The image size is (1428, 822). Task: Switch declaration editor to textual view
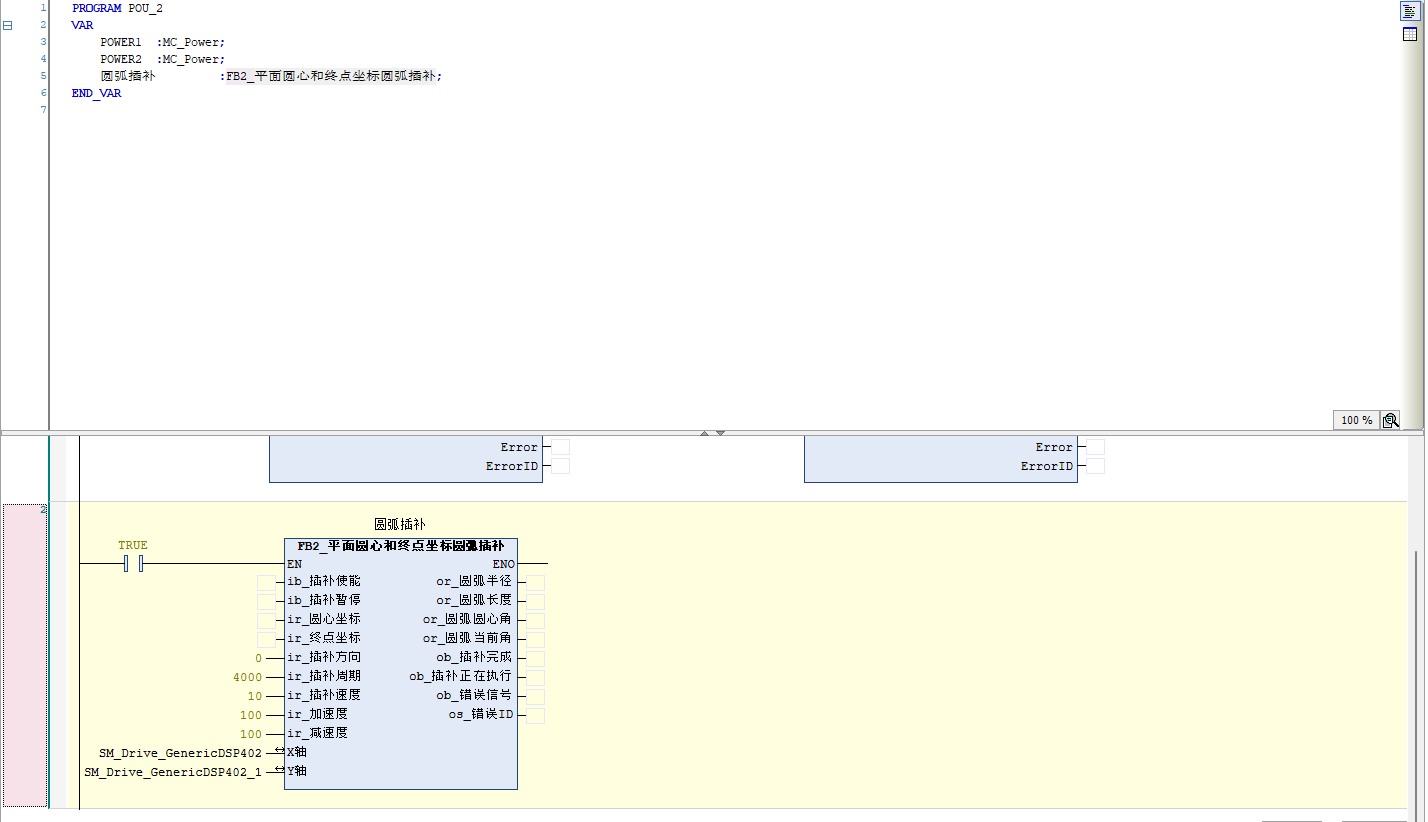(x=1409, y=10)
